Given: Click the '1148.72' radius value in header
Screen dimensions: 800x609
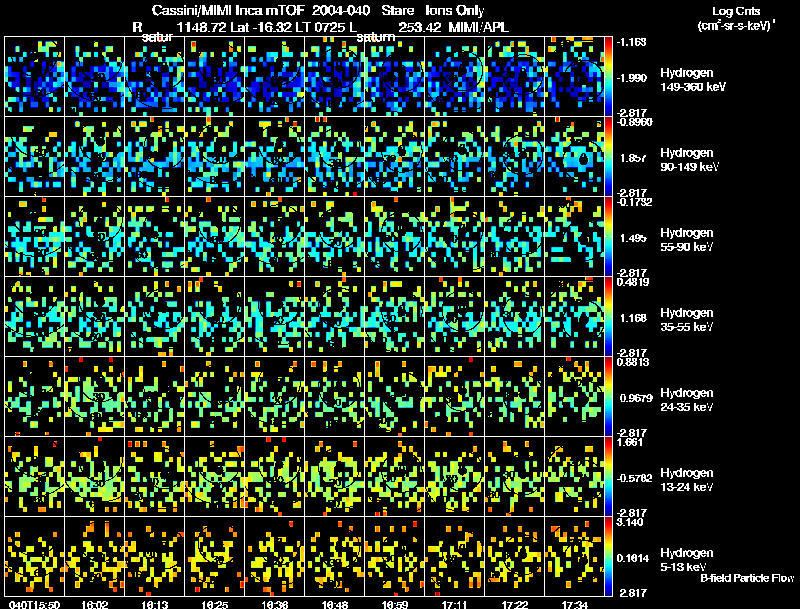Looking at the screenshot, I should (201, 28).
